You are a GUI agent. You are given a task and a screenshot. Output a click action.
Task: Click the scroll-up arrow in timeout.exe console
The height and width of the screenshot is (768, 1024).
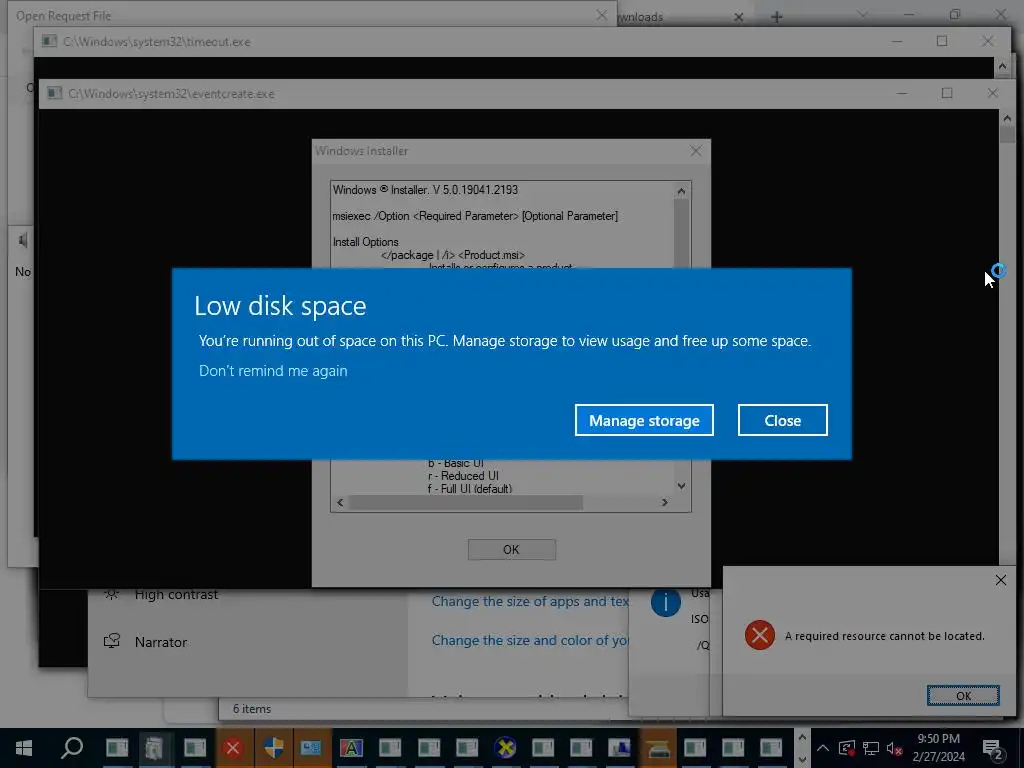point(1002,66)
